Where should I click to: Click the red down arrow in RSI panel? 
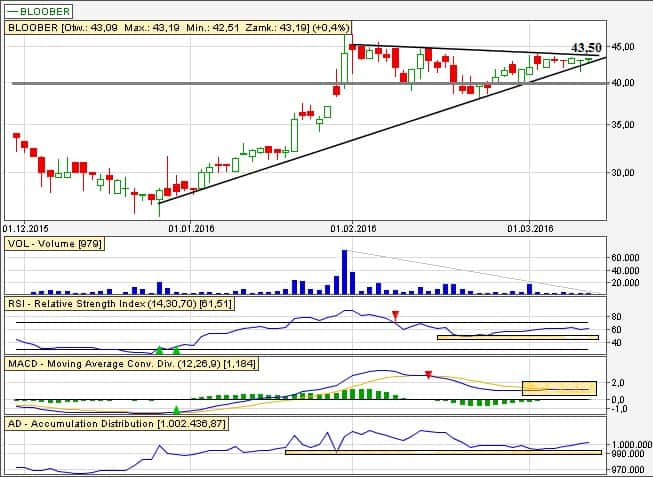pyautogui.click(x=395, y=317)
